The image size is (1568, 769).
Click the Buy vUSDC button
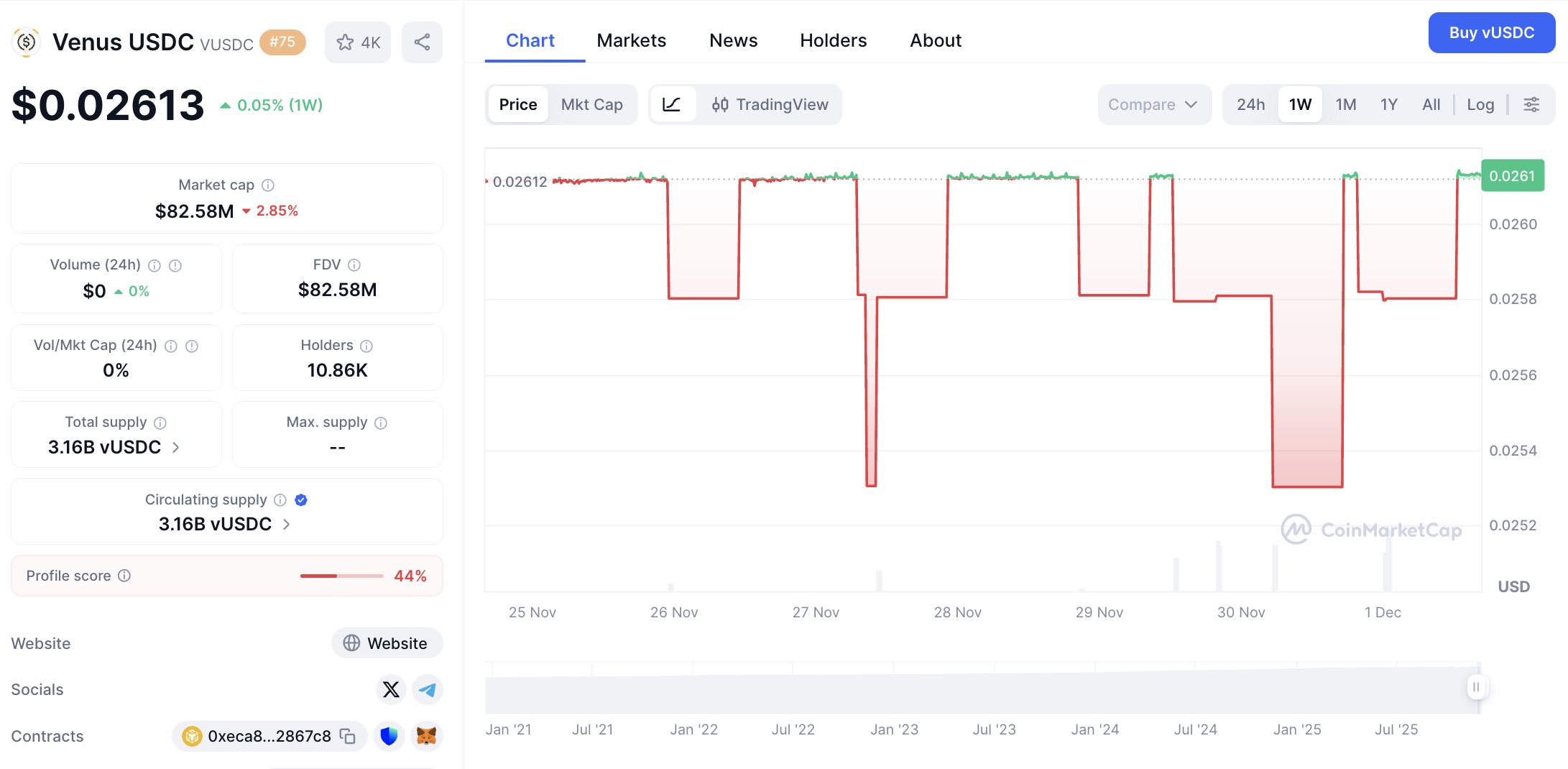[1491, 33]
